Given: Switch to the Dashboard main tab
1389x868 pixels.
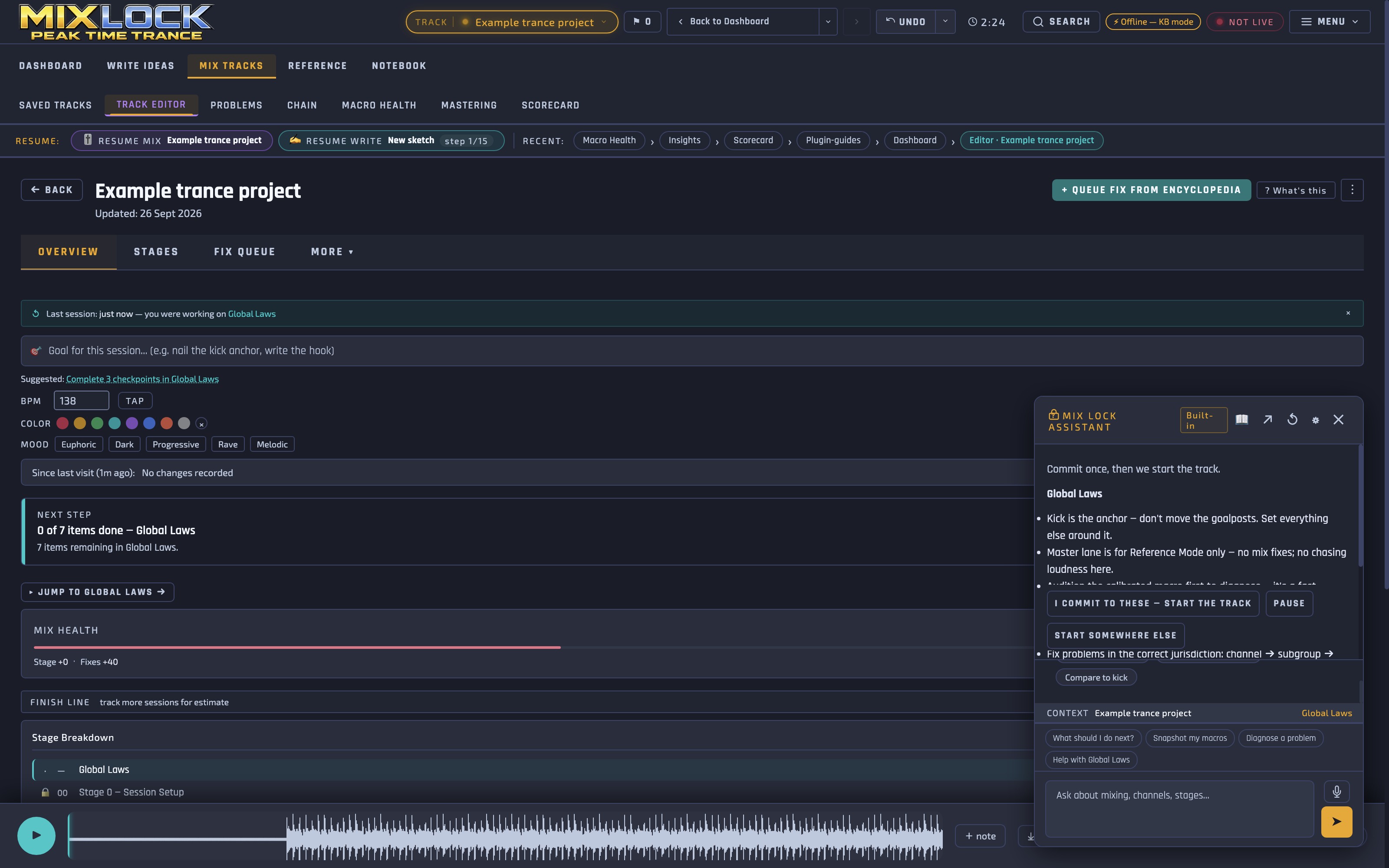Looking at the screenshot, I should pyautogui.click(x=50, y=66).
